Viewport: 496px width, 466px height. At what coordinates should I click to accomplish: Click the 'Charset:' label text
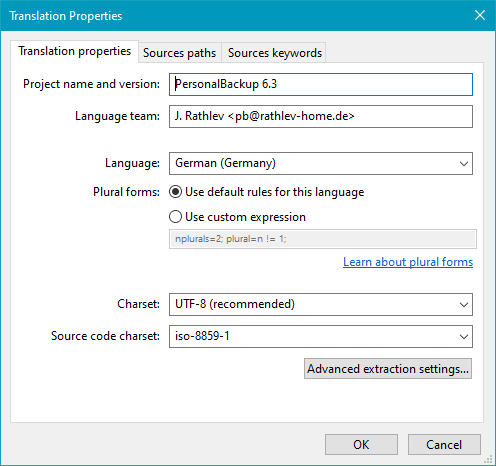[x=138, y=304]
